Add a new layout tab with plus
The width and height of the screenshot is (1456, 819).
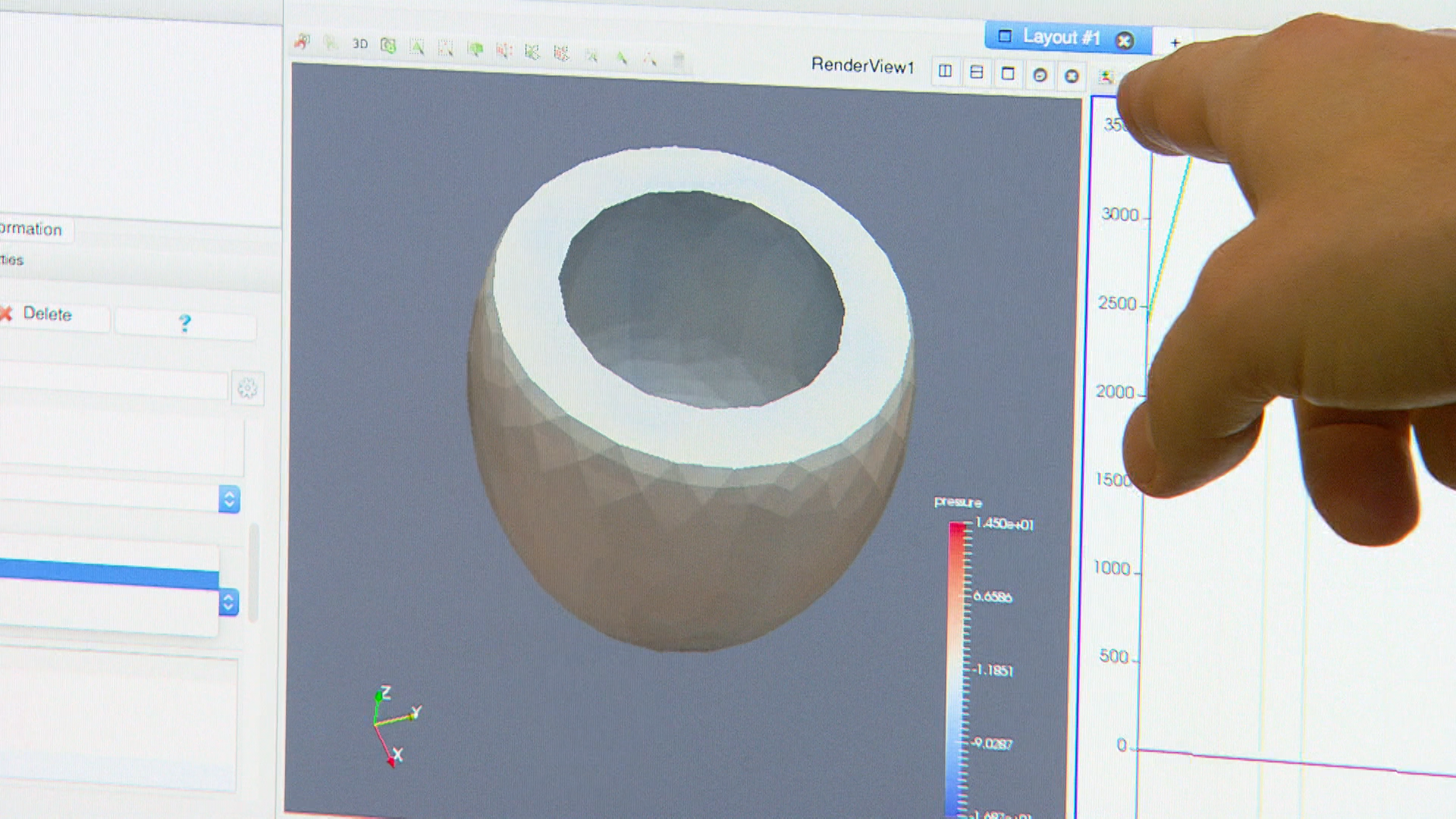[1175, 42]
